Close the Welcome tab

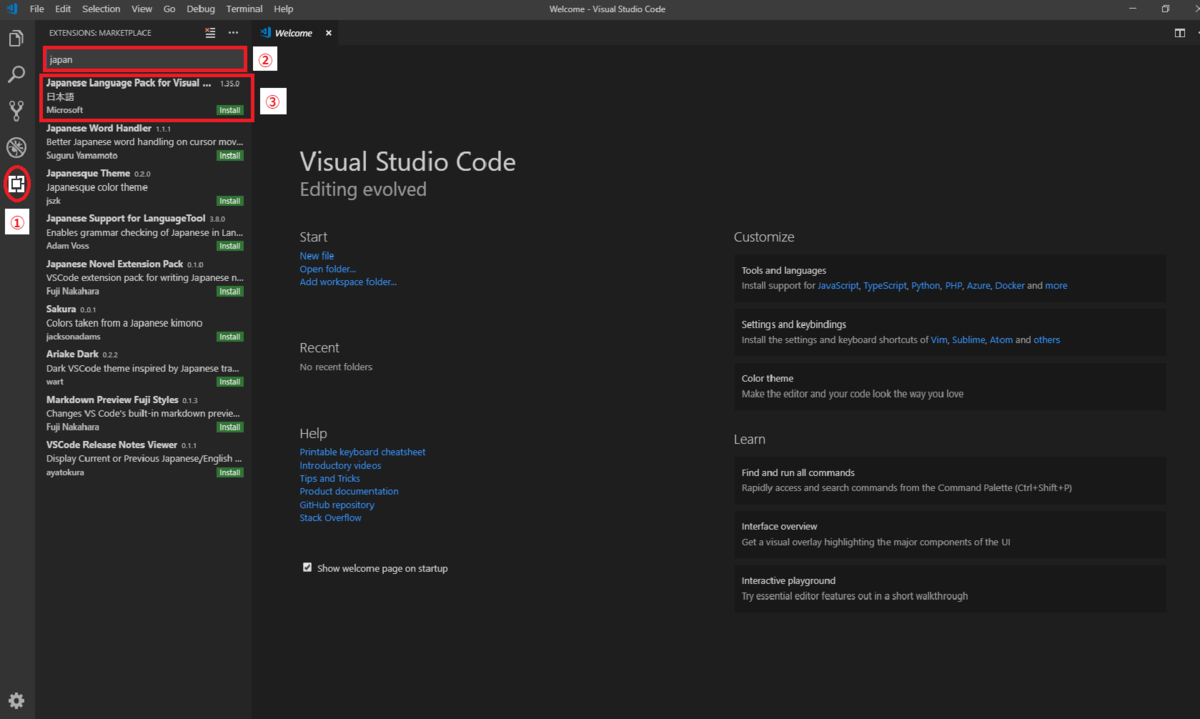coord(328,33)
